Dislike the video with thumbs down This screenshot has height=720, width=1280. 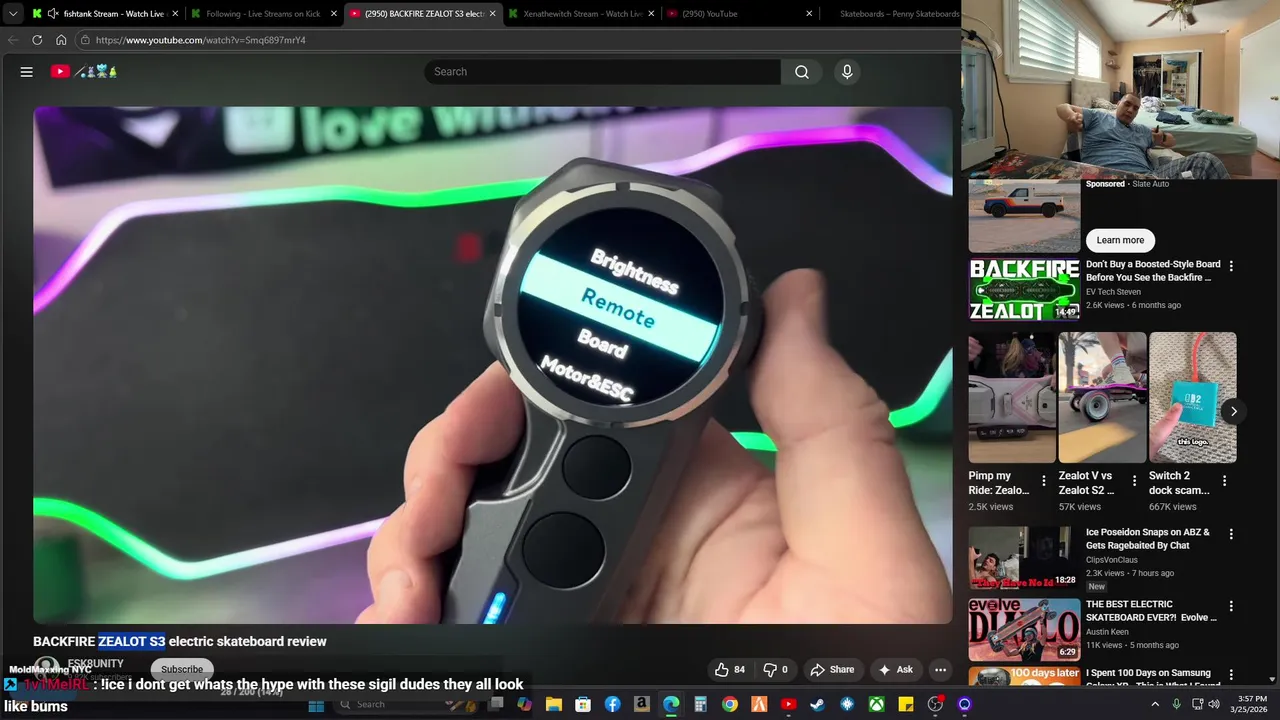click(x=776, y=670)
